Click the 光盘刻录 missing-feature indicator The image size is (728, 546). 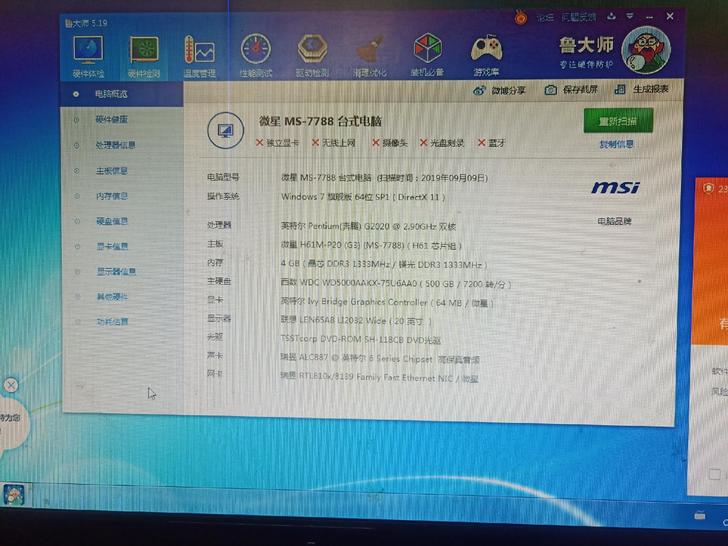pos(442,143)
